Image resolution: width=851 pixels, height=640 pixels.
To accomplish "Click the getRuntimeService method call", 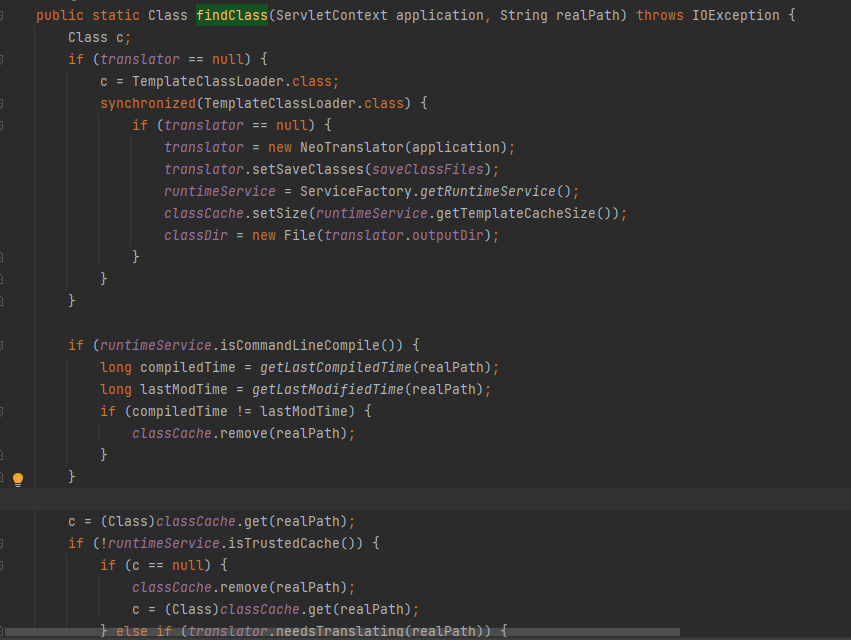I will 493,191.
